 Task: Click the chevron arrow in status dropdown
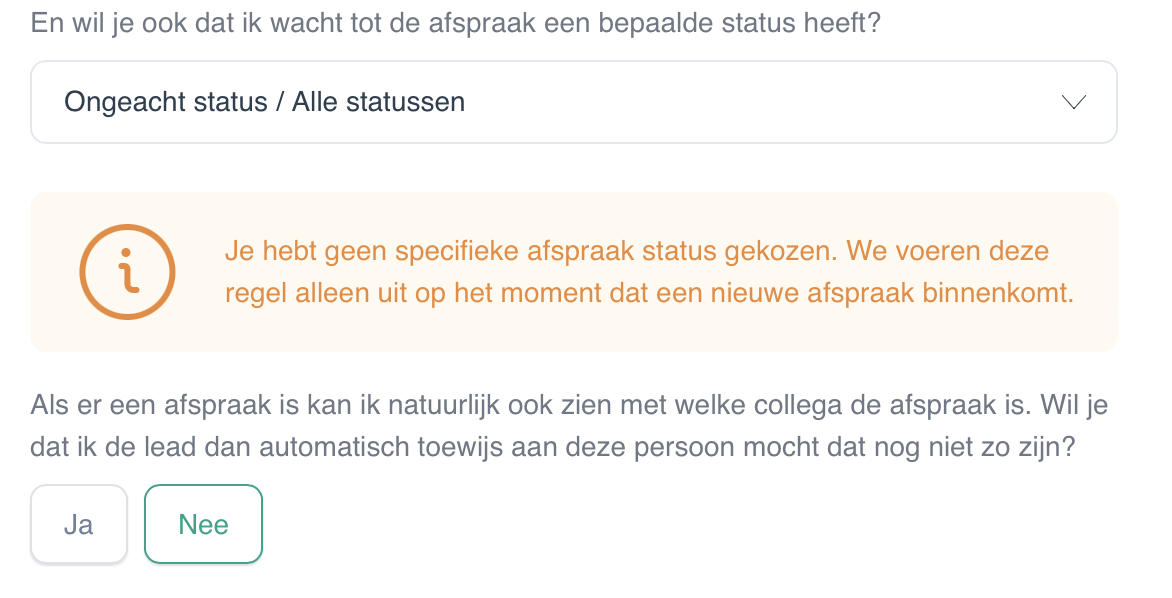tap(1074, 102)
